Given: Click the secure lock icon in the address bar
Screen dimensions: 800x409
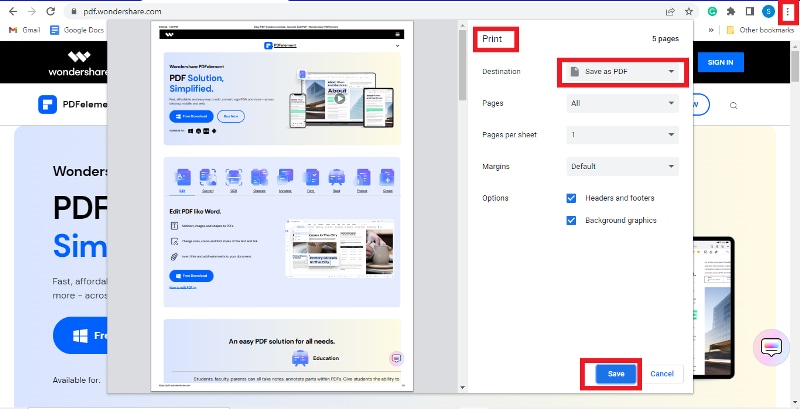Looking at the screenshot, I should pos(74,11).
